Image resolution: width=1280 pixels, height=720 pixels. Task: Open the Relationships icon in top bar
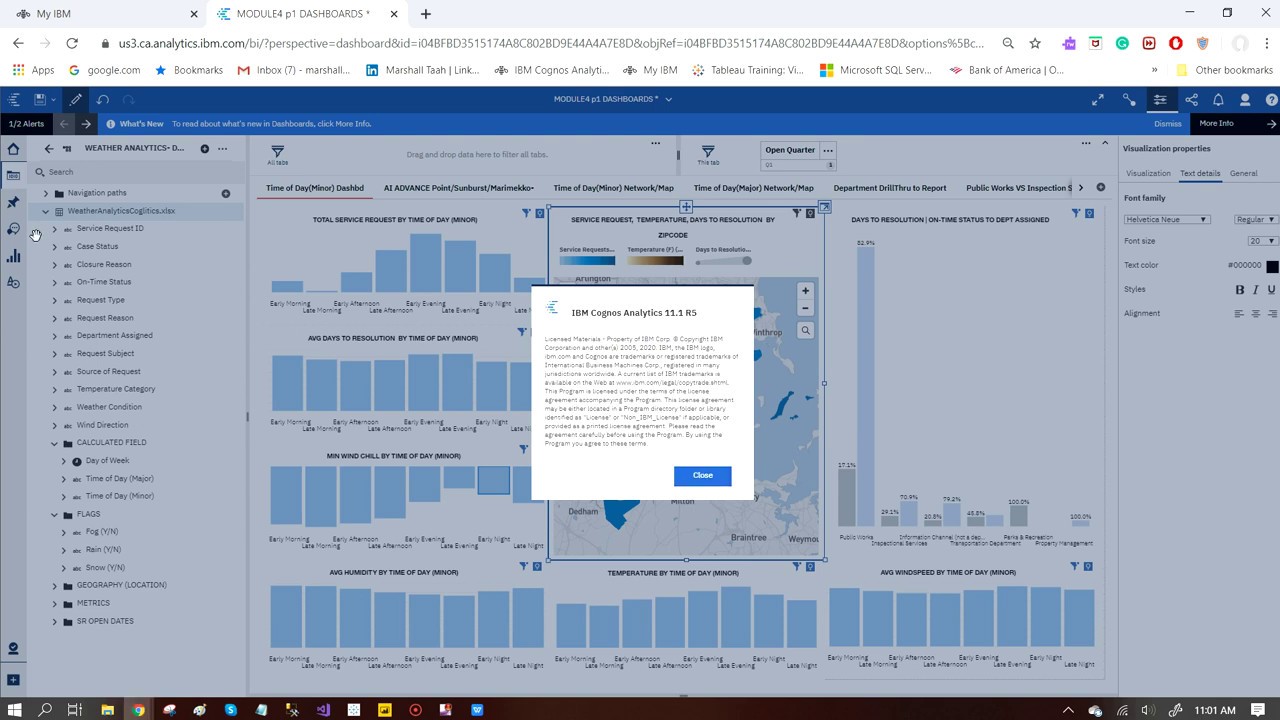click(x=1129, y=99)
